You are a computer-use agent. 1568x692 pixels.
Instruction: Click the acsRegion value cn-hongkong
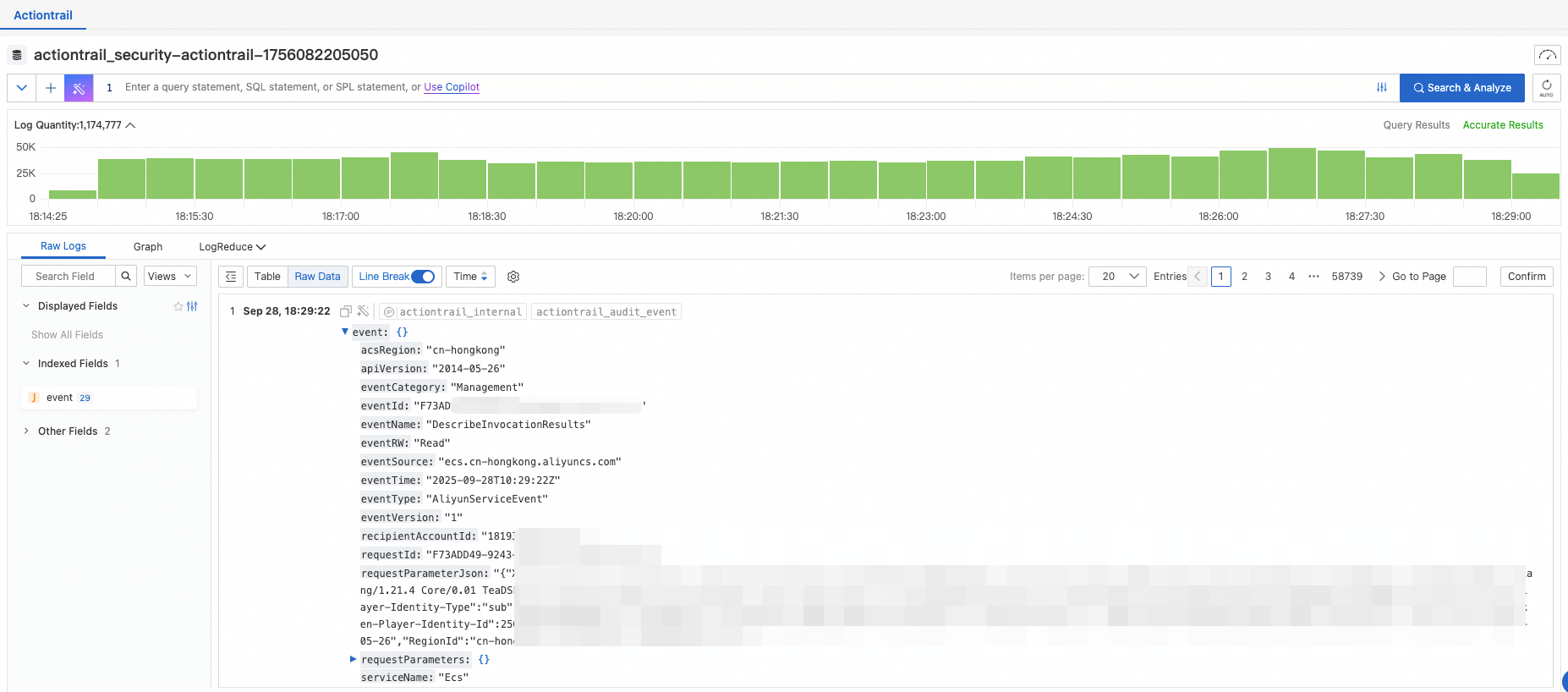(465, 350)
